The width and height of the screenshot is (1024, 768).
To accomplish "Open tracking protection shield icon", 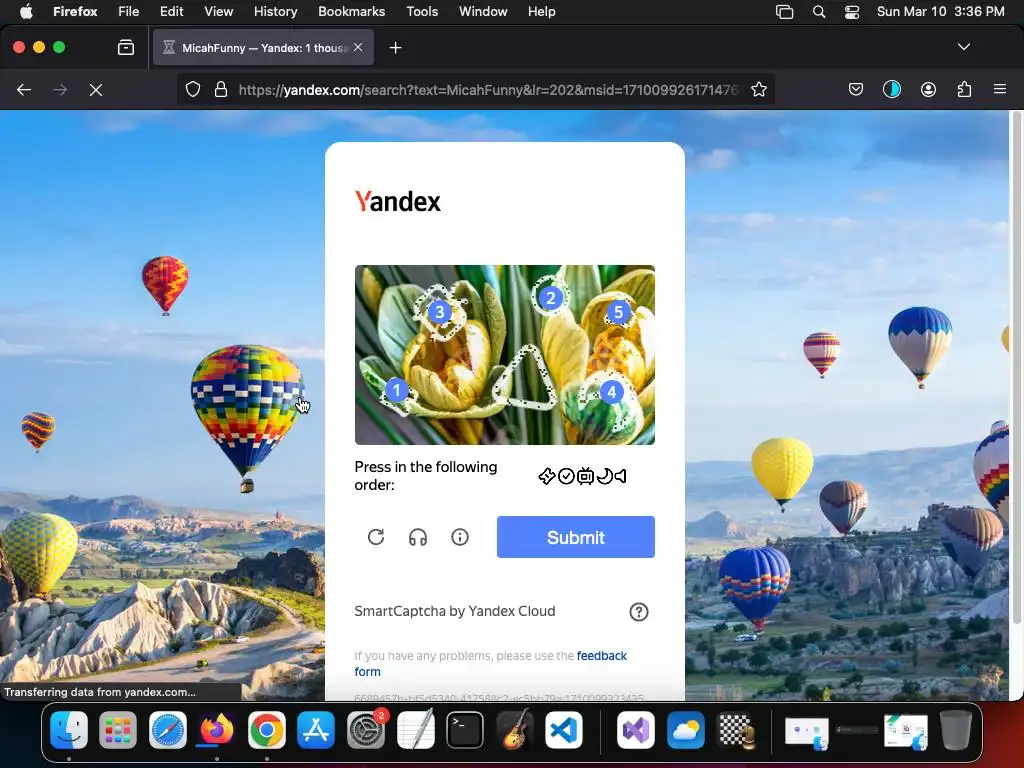I will coord(193,89).
